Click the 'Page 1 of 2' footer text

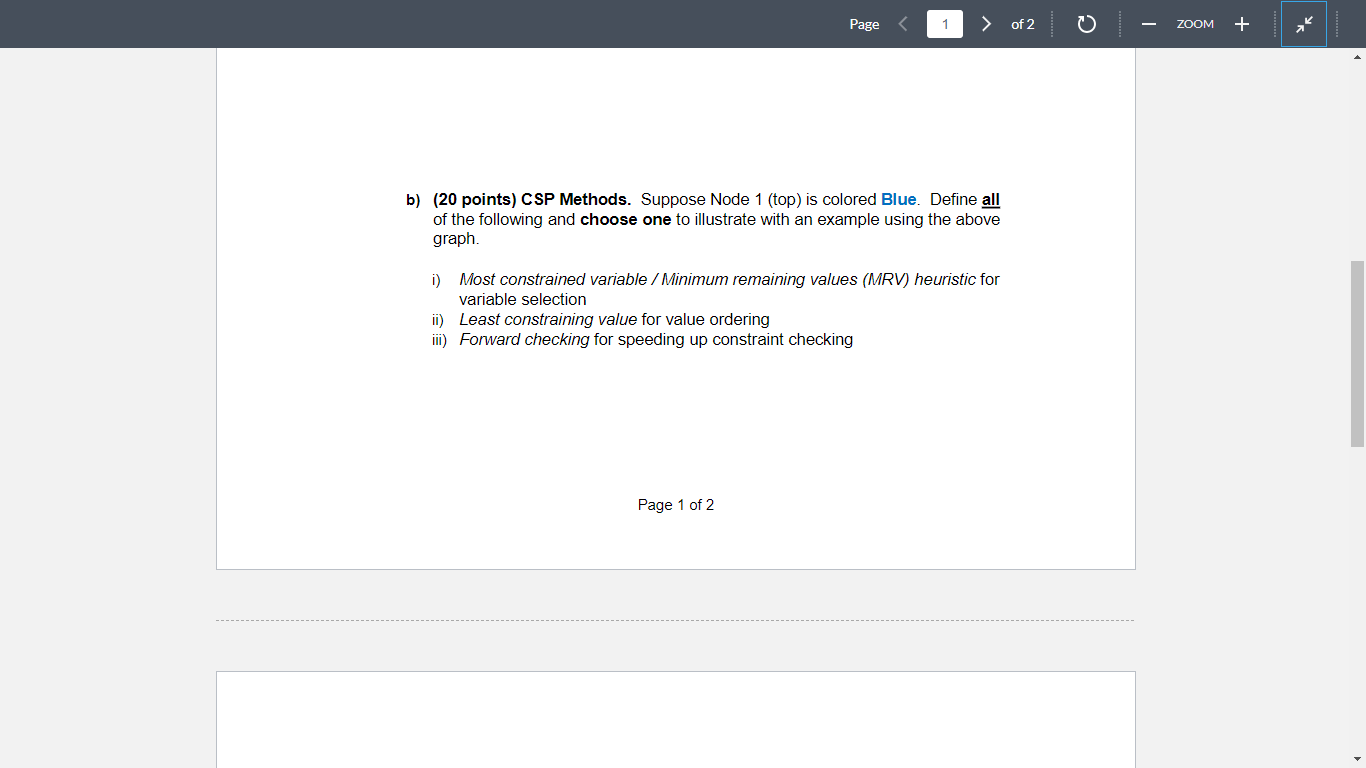(x=676, y=504)
